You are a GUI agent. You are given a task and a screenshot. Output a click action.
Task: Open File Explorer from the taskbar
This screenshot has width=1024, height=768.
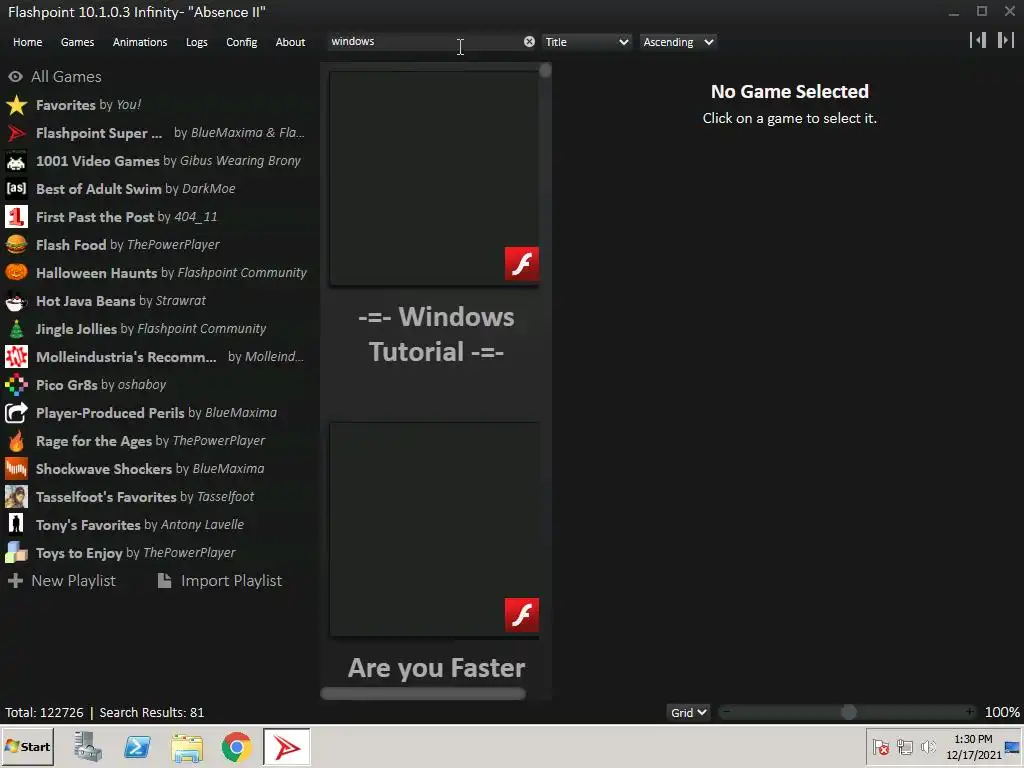(187, 747)
